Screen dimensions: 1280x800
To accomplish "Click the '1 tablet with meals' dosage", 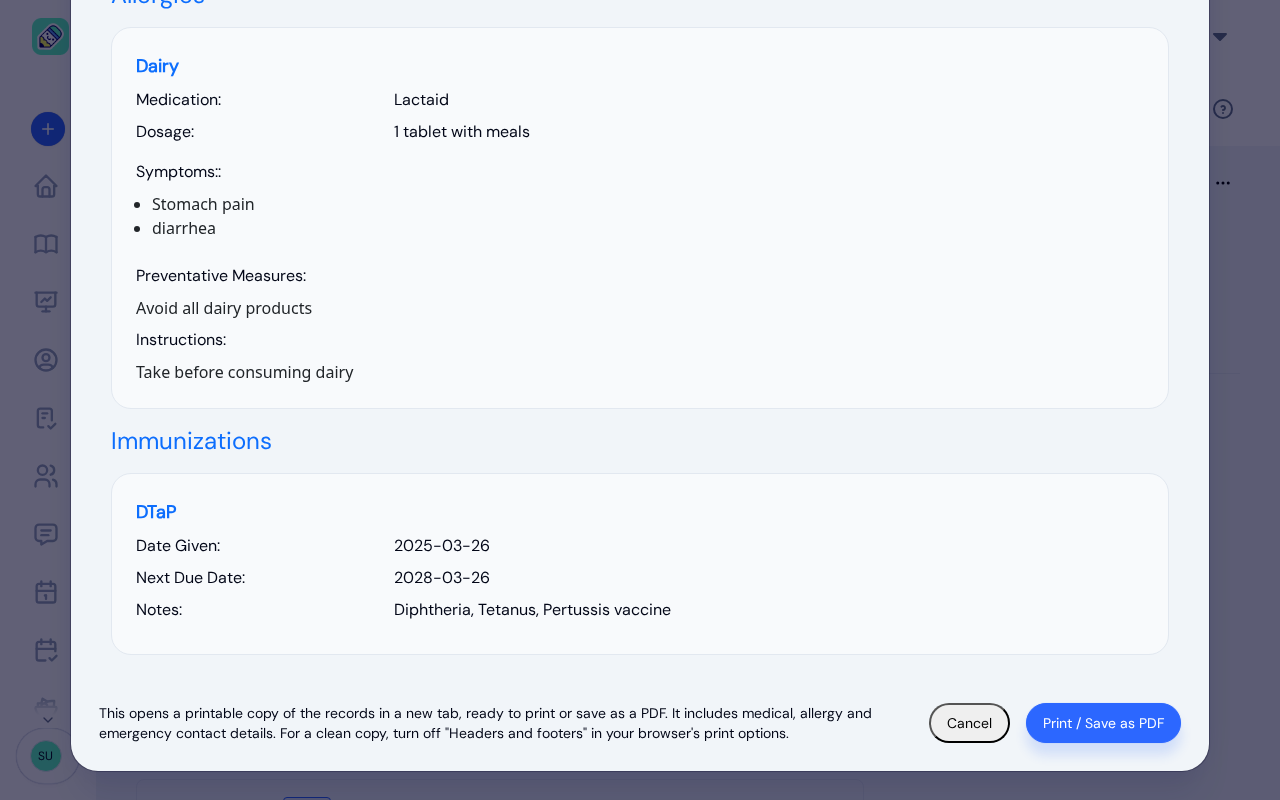I will tap(462, 132).
